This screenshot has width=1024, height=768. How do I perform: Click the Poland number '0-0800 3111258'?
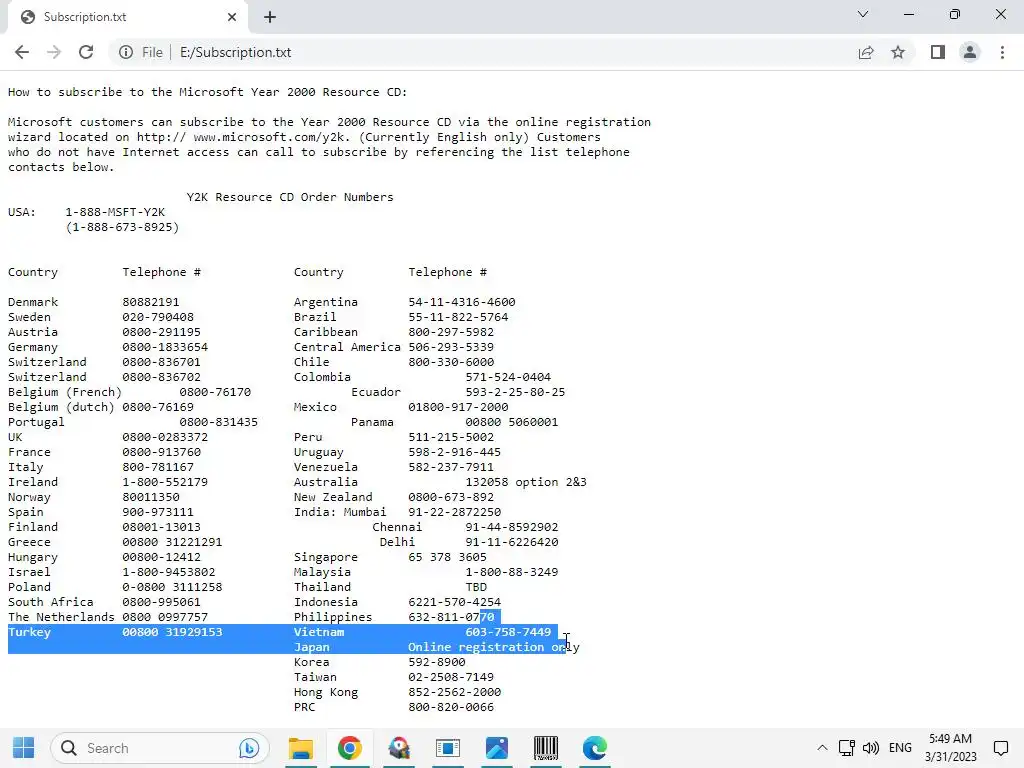172,587
